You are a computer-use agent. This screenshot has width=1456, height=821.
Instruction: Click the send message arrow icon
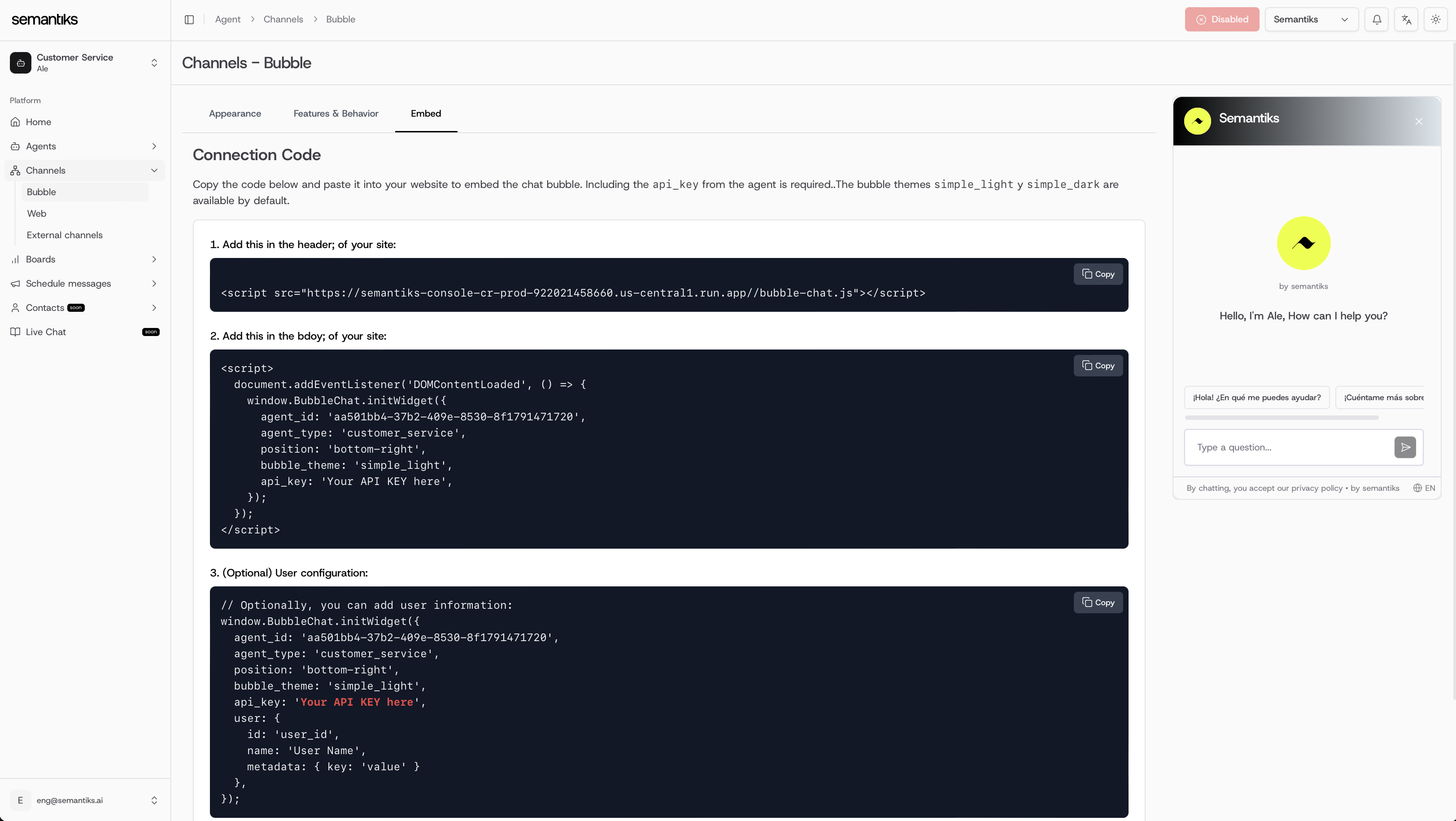1405,447
